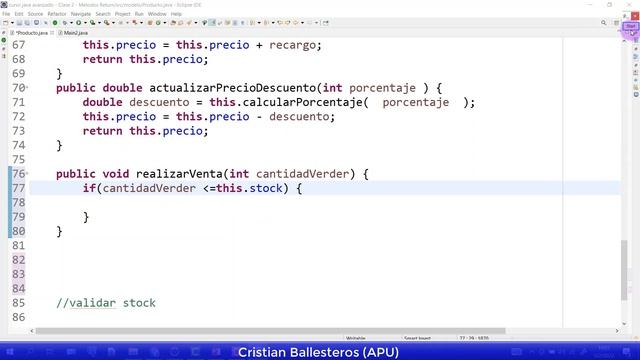
Task: Click the Save All toolbar icon
Action: [27, 23]
